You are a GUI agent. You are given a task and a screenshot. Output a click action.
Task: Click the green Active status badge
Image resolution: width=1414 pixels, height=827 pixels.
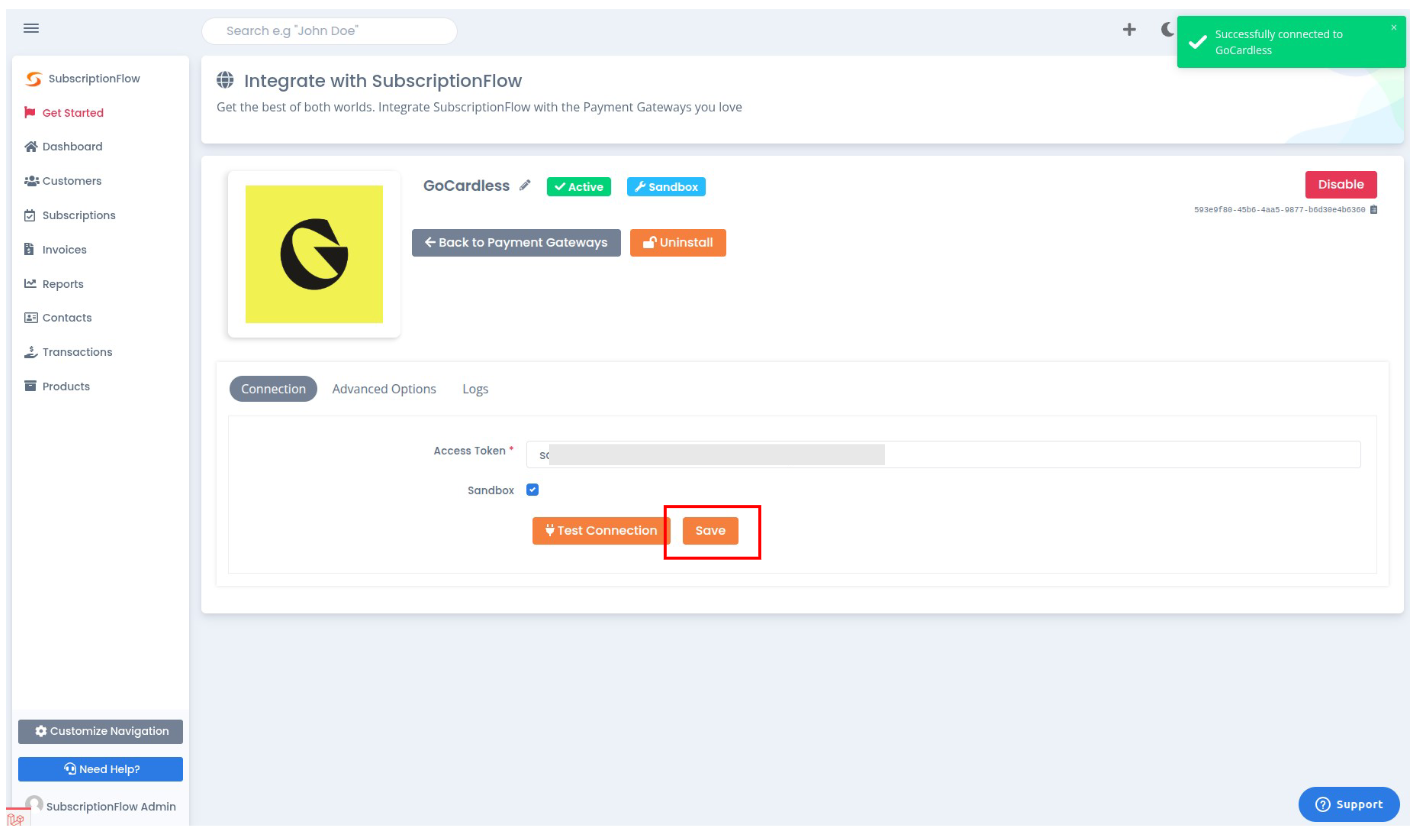579,187
